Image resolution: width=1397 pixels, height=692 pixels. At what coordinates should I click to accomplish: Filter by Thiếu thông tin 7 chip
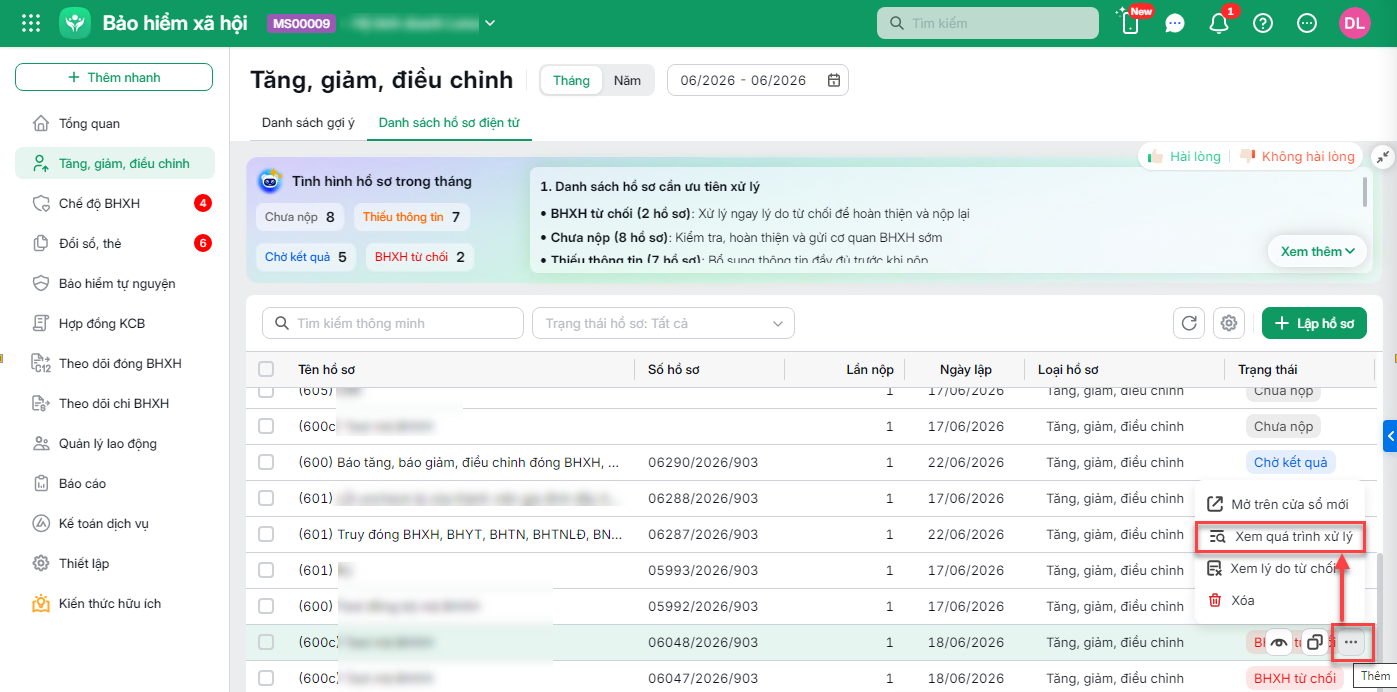pyautogui.click(x=411, y=216)
